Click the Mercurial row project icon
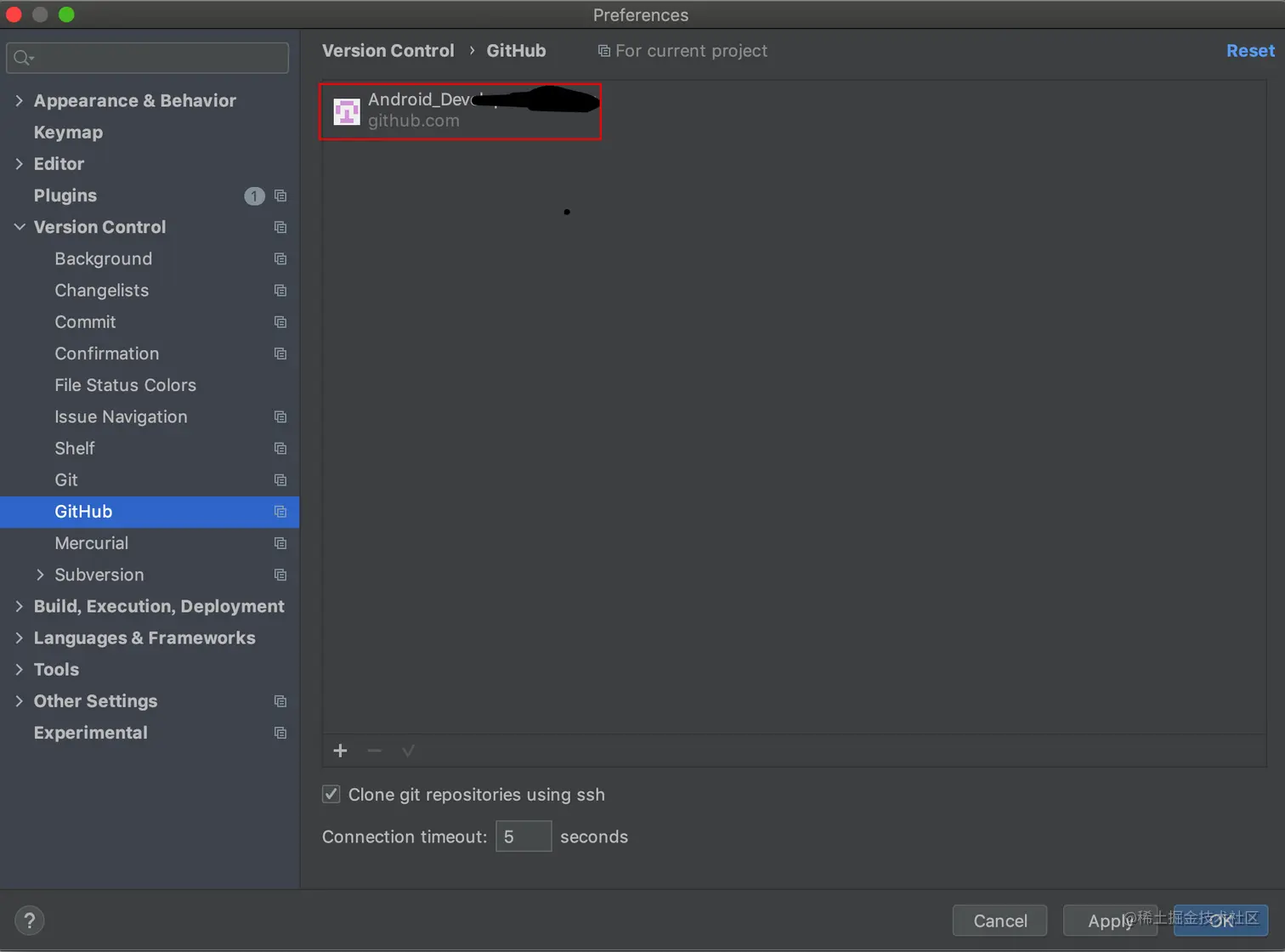1285x952 pixels. 280,543
